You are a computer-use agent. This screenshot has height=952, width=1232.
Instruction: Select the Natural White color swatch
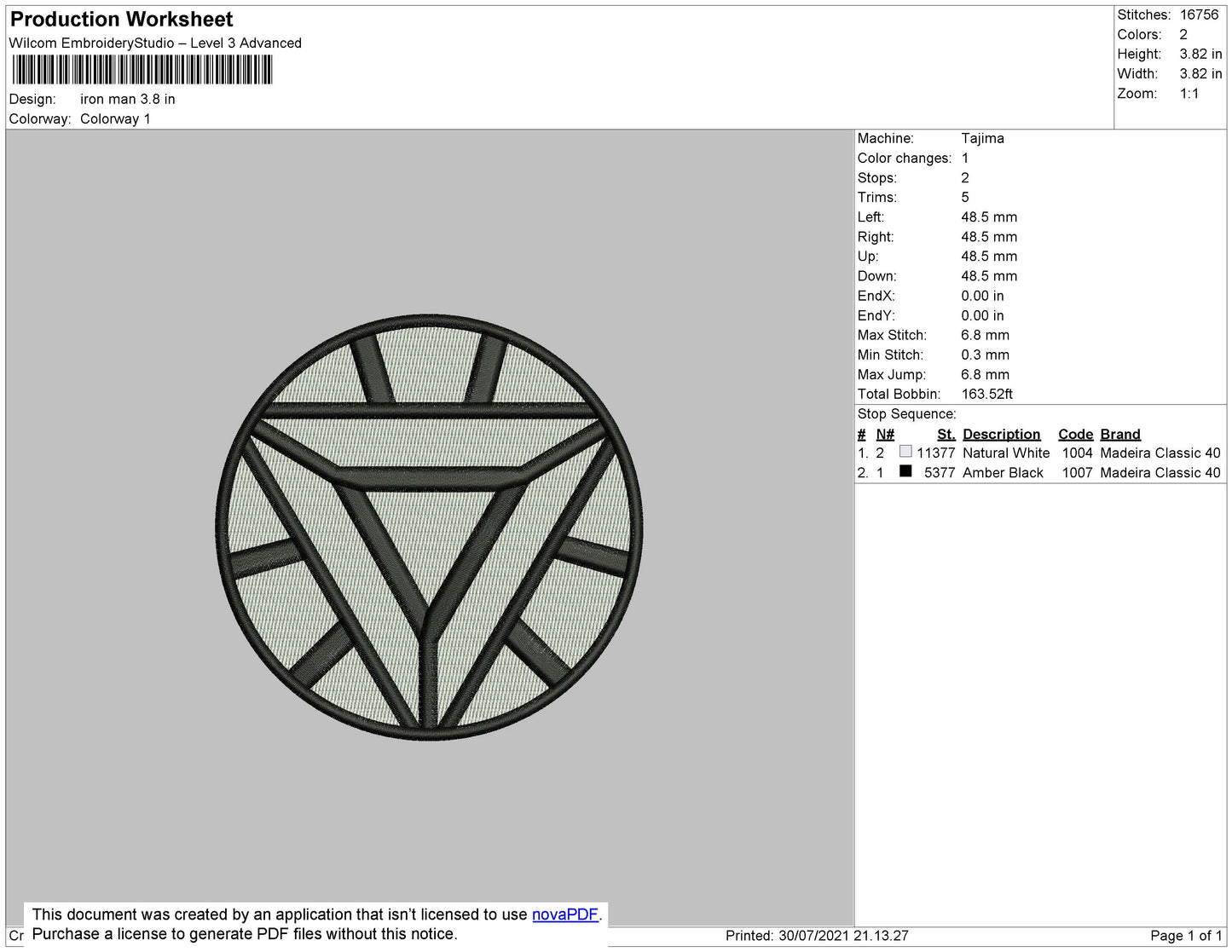tap(905, 452)
